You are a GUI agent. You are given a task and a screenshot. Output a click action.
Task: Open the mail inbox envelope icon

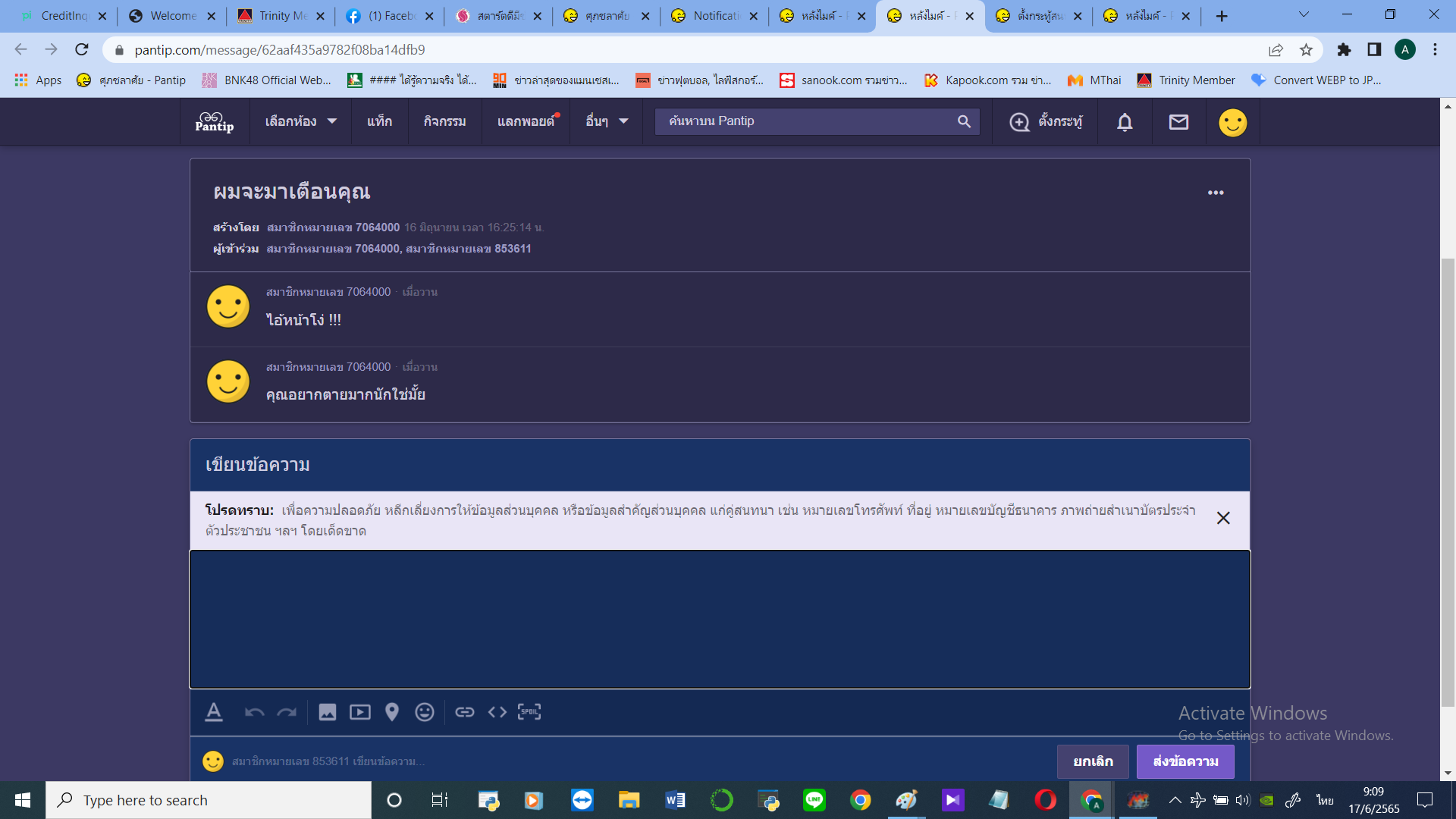pos(1178,122)
